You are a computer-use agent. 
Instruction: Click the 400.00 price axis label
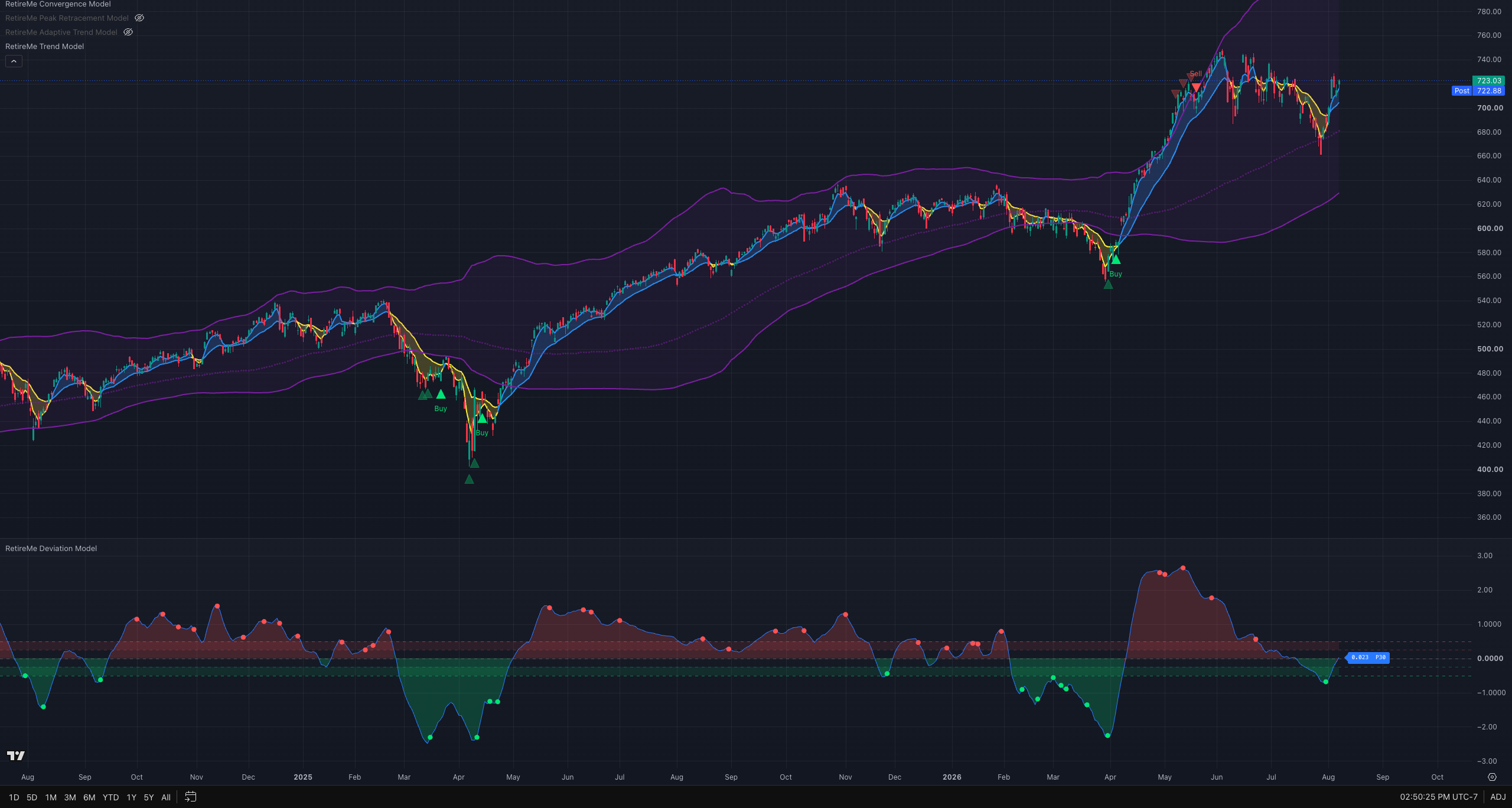[x=1490, y=470]
